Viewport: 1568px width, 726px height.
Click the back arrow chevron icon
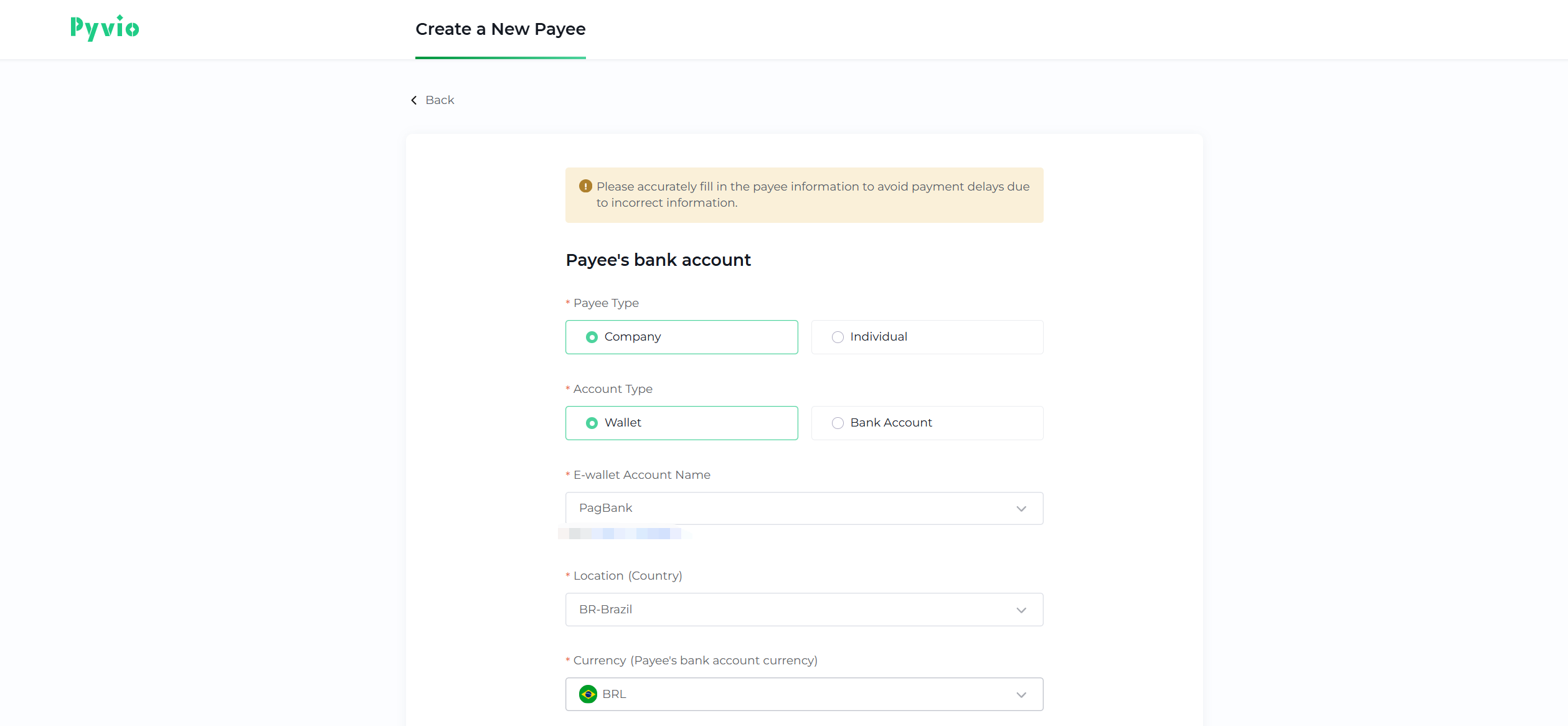coord(414,100)
